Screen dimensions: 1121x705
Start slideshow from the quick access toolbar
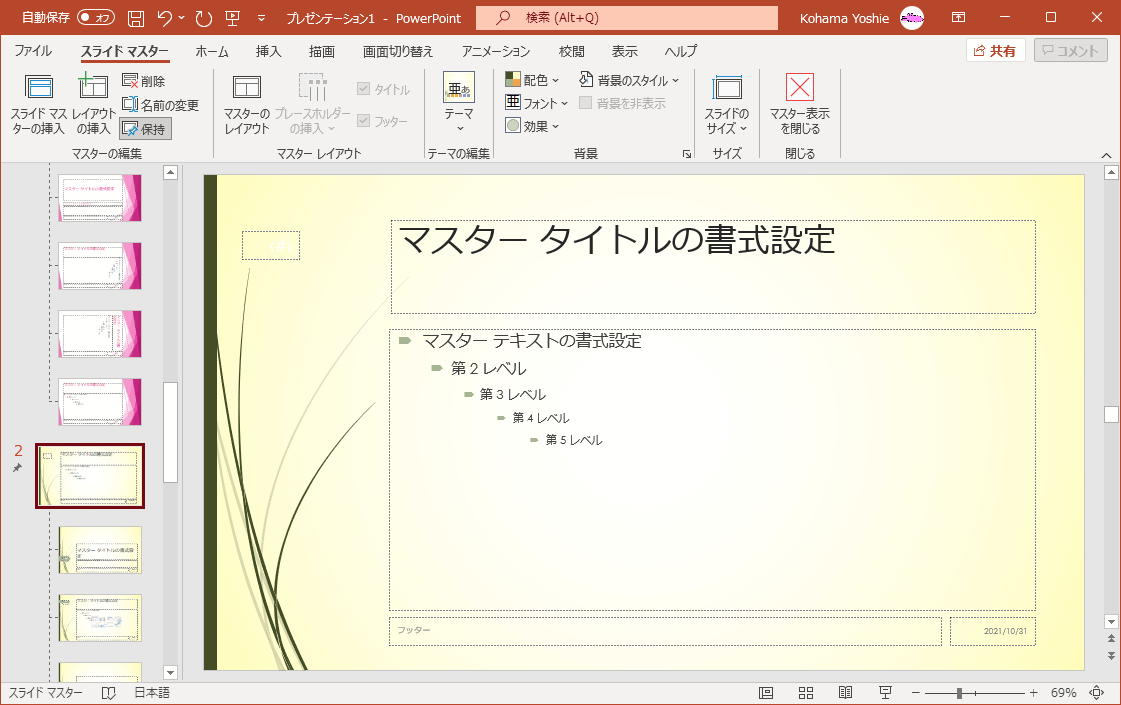232,19
